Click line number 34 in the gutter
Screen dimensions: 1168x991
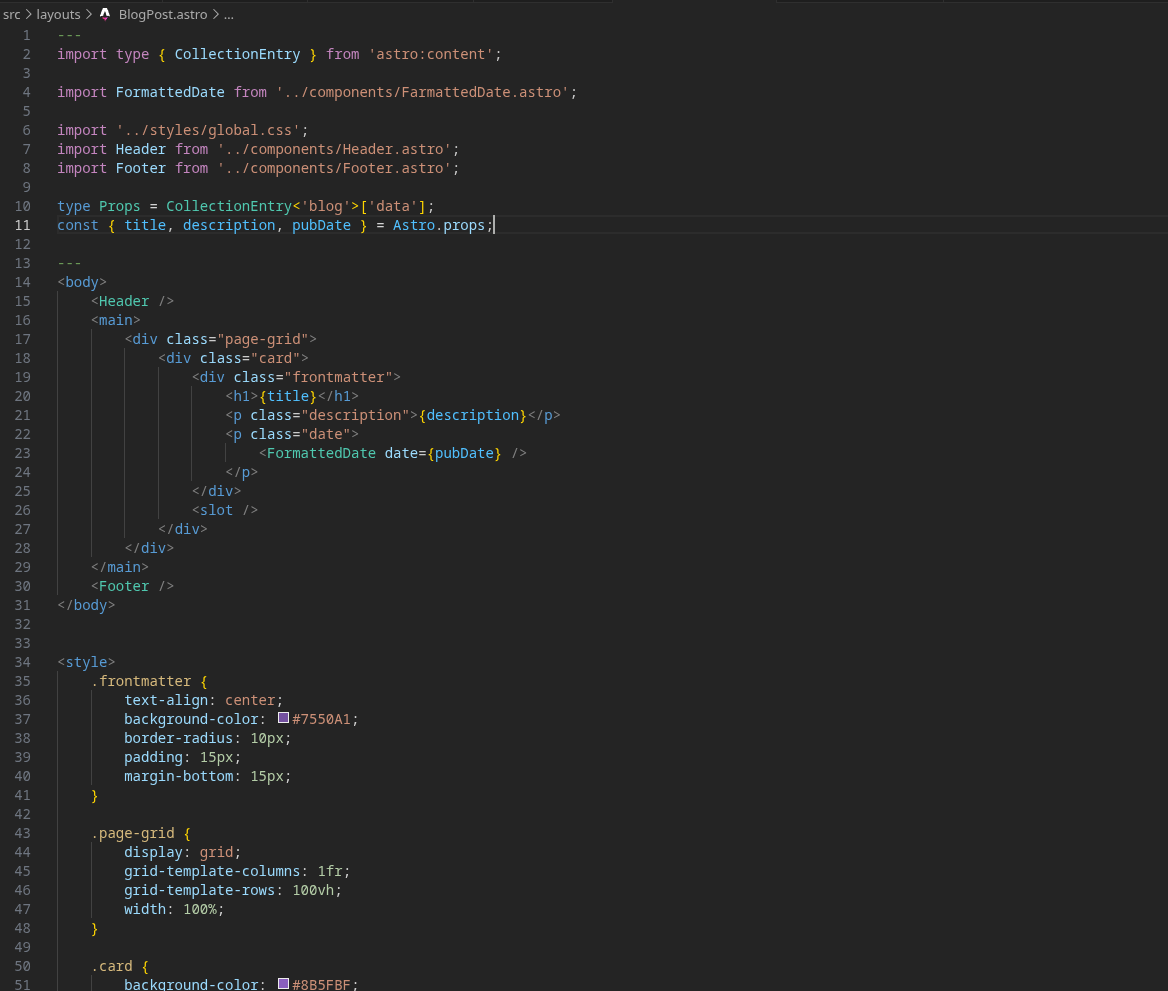click(23, 662)
